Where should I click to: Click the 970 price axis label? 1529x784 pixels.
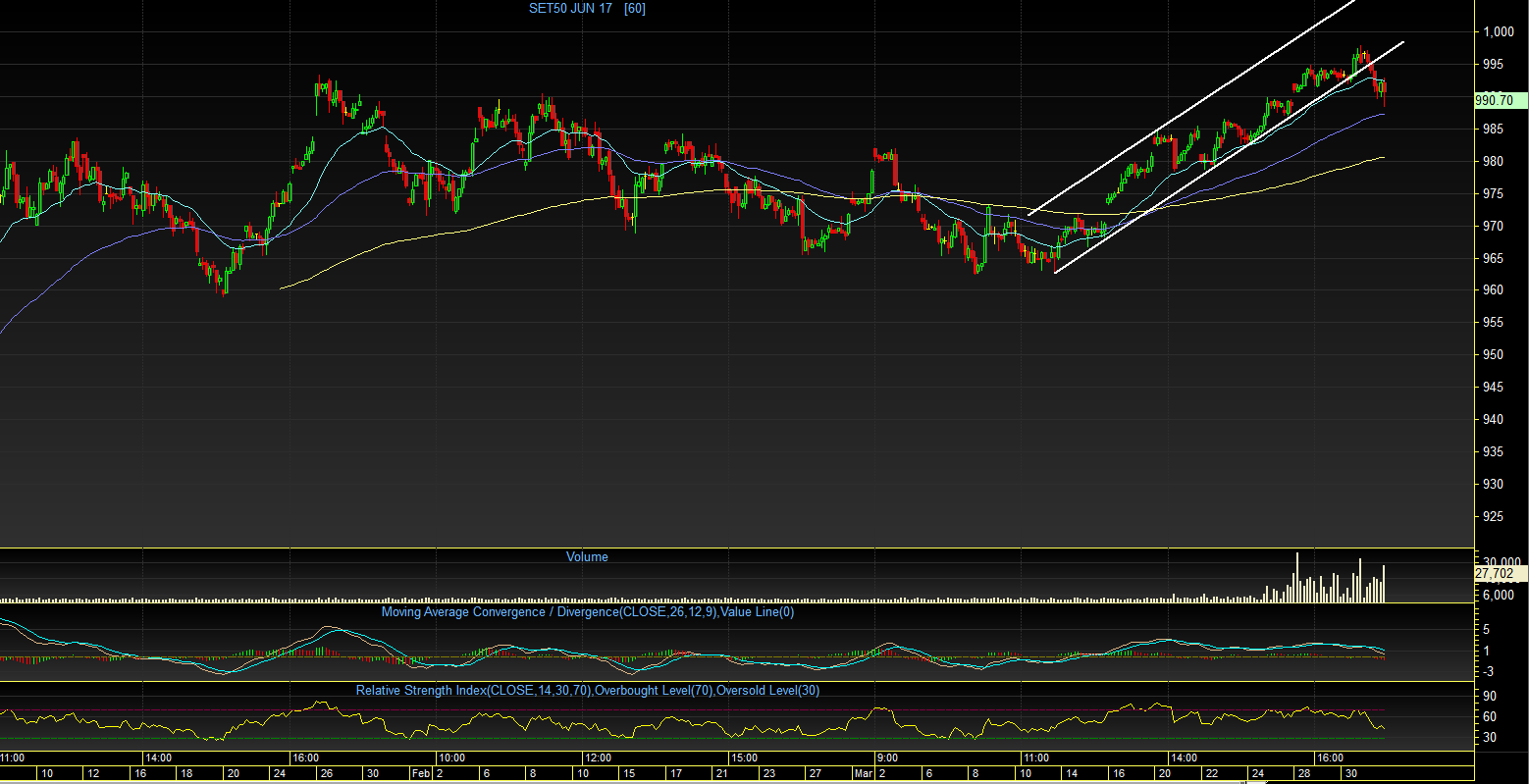(x=1493, y=227)
